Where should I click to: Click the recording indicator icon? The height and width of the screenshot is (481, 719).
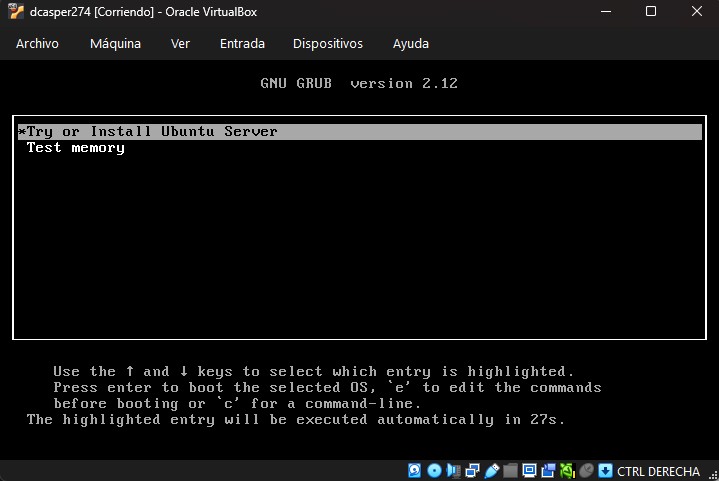pyautogui.click(x=548, y=470)
